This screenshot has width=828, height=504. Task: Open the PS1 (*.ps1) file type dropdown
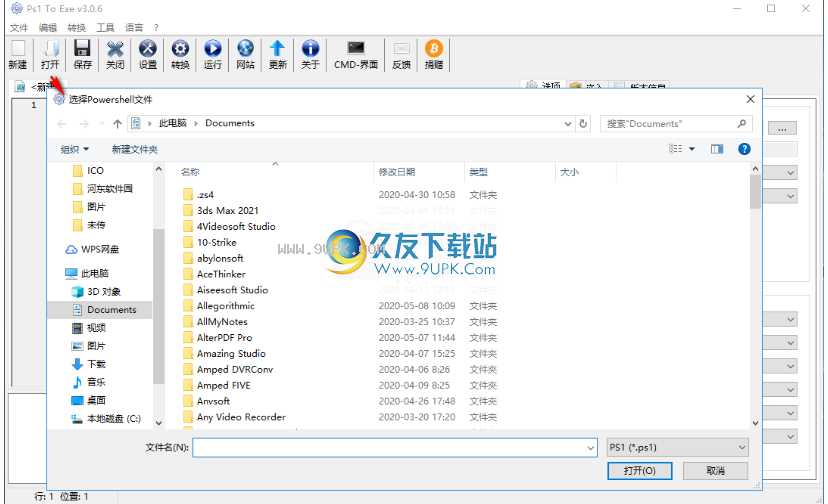click(678, 447)
